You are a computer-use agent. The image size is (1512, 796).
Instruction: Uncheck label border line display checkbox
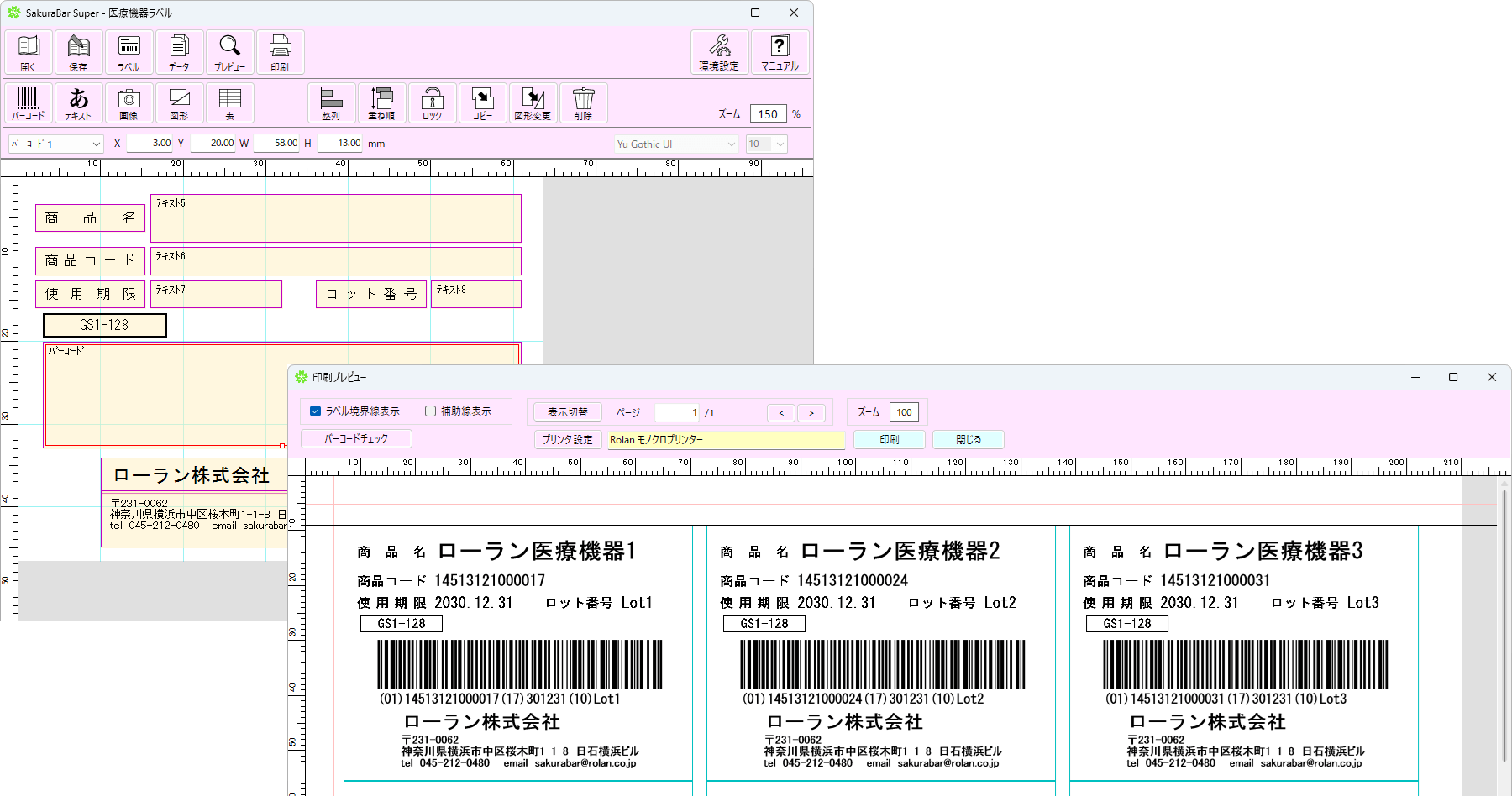click(x=316, y=411)
